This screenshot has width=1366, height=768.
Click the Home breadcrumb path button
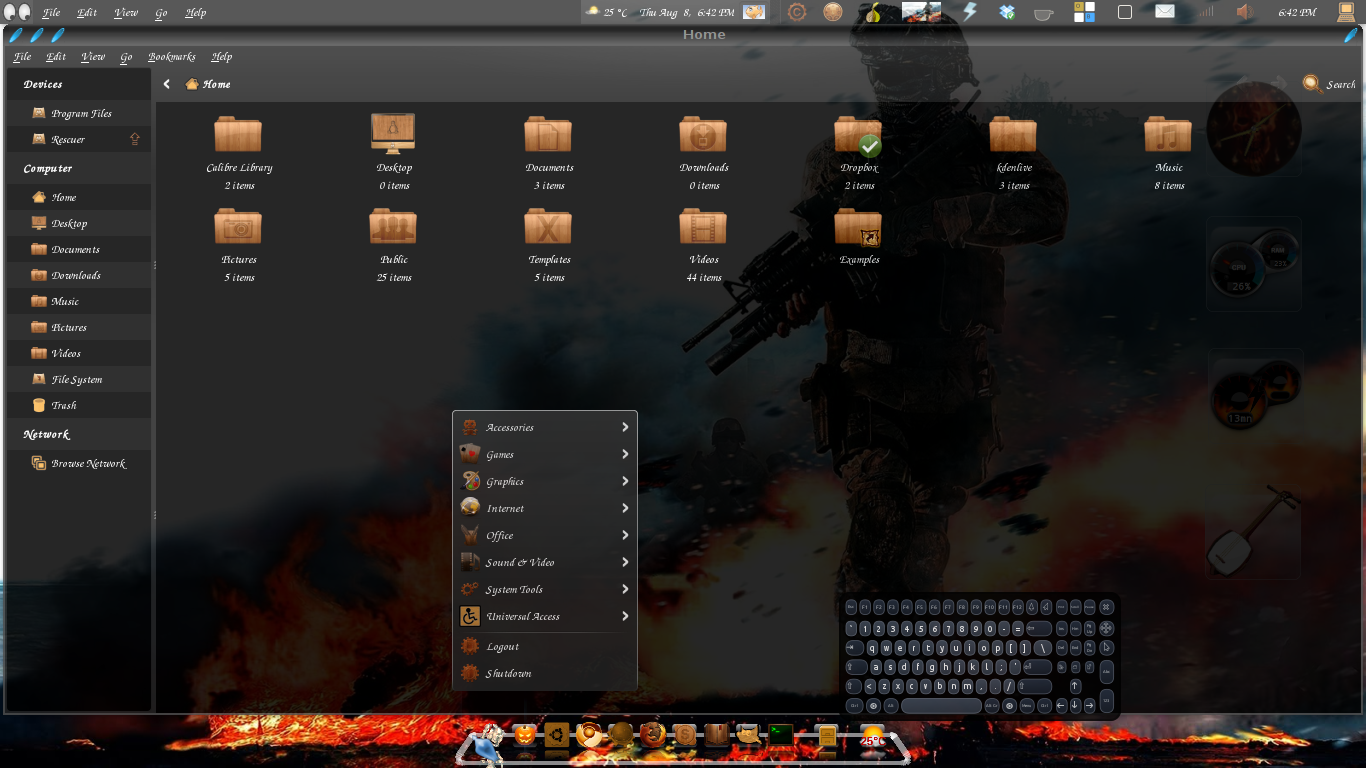(x=208, y=84)
